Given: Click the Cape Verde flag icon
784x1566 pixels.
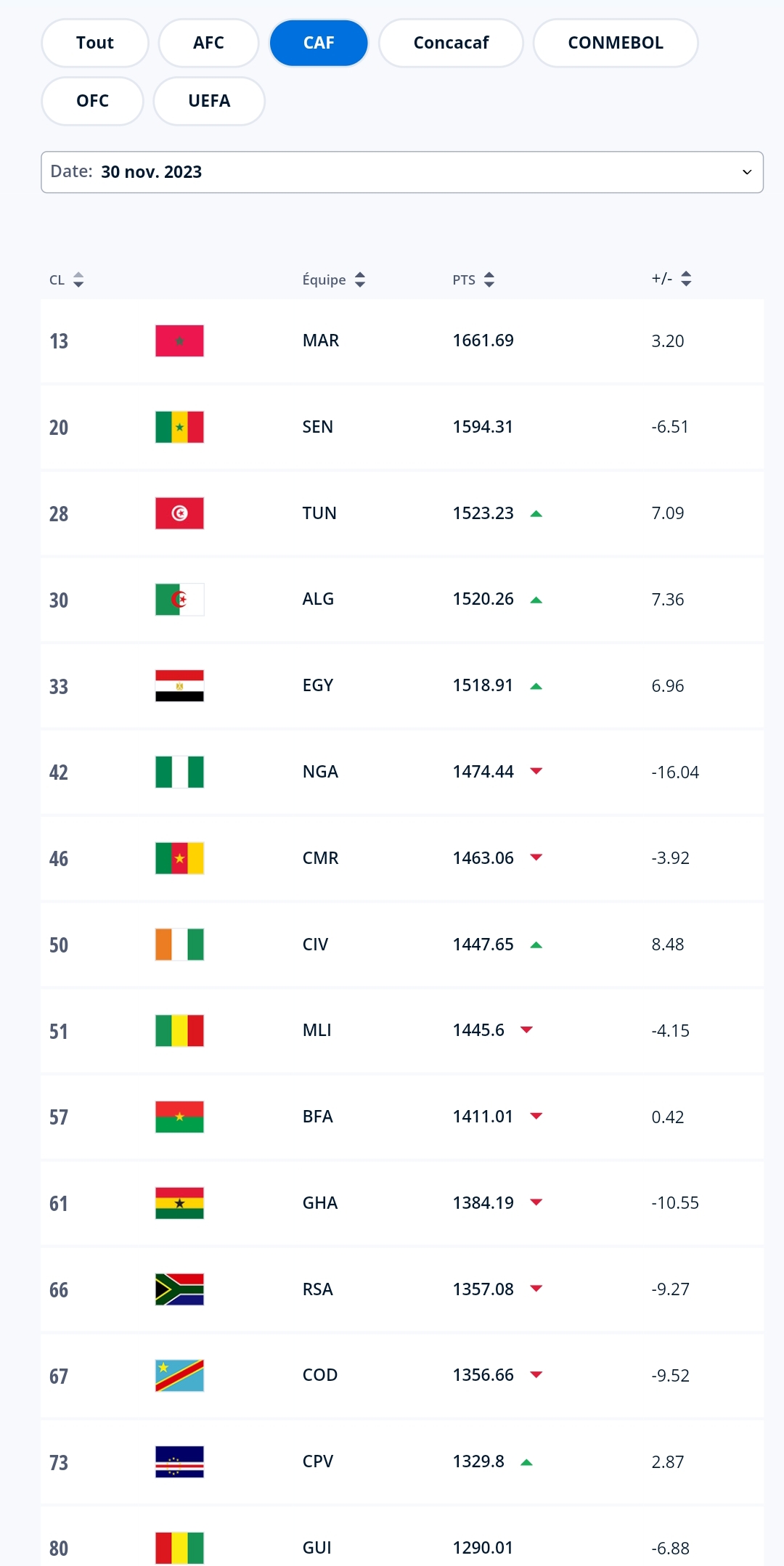Looking at the screenshot, I should (179, 1461).
